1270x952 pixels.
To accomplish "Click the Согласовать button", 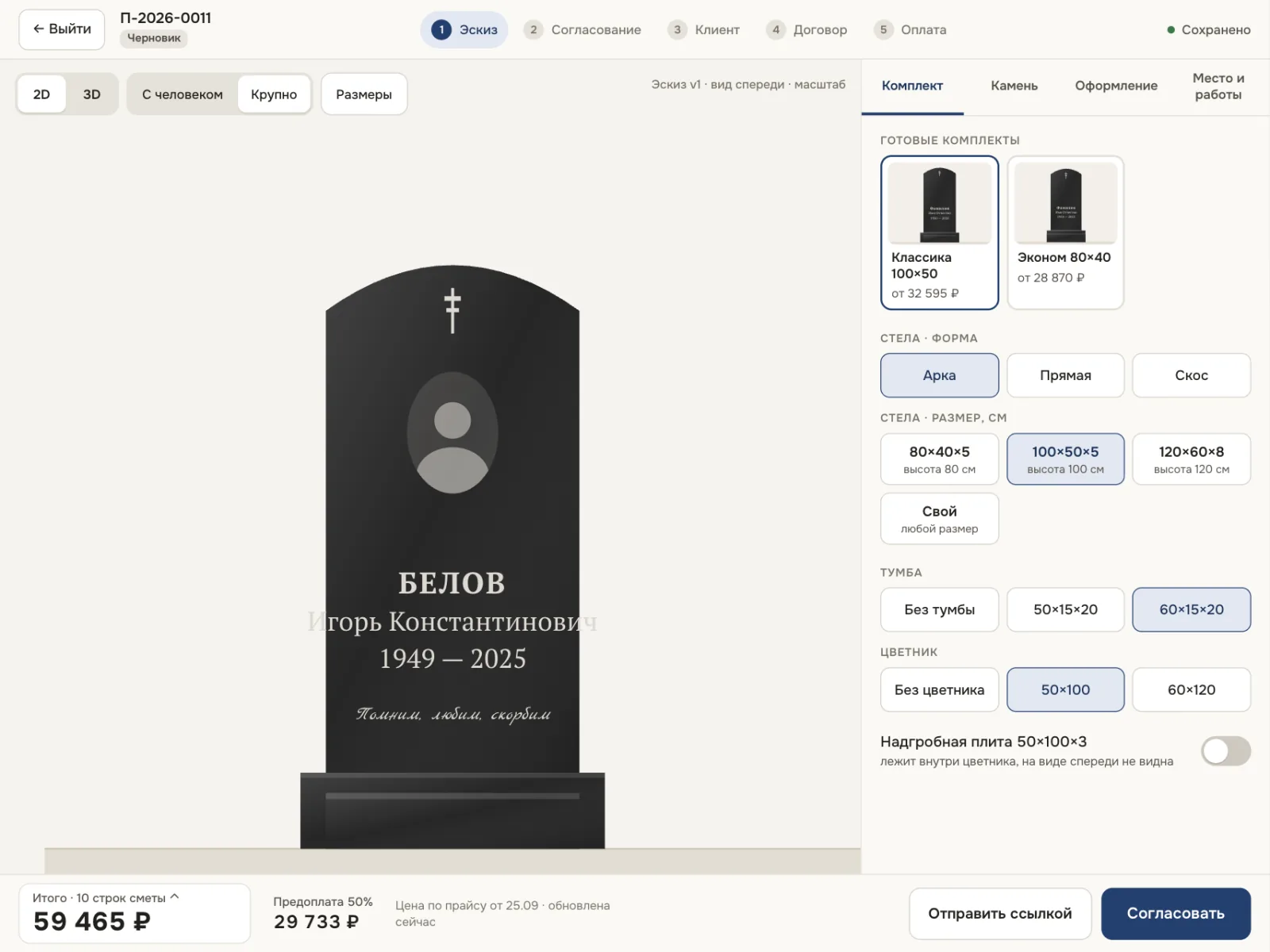I will (1176, 913).
